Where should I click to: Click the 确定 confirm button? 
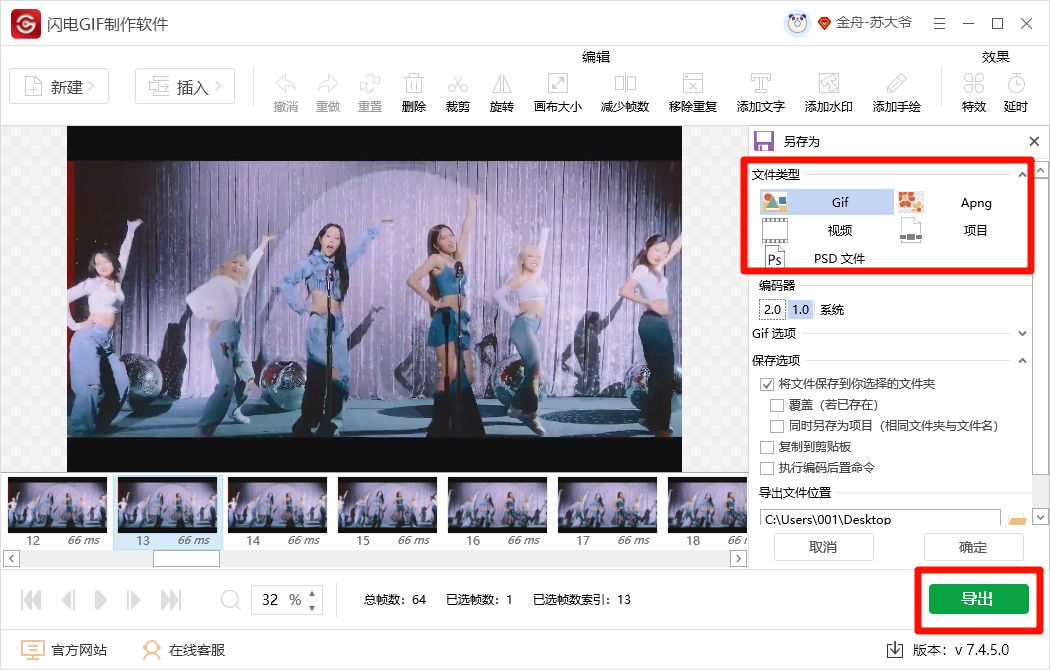974,547
